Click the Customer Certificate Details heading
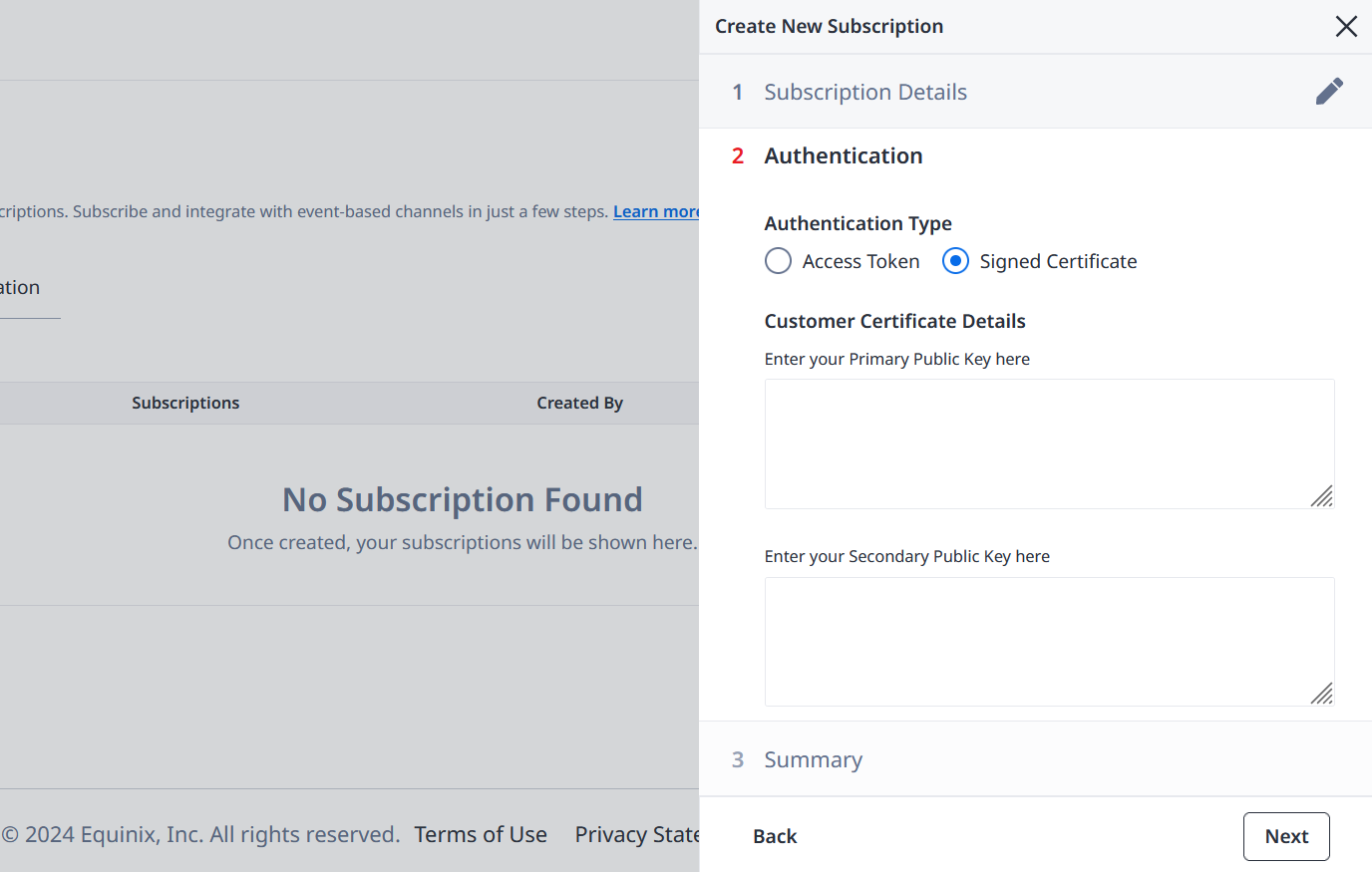The image size is (1372, 872). [894, 321]
